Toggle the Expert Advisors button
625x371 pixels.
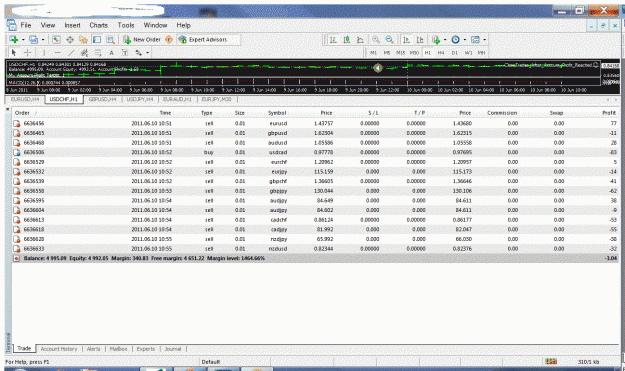coord(203,39)
